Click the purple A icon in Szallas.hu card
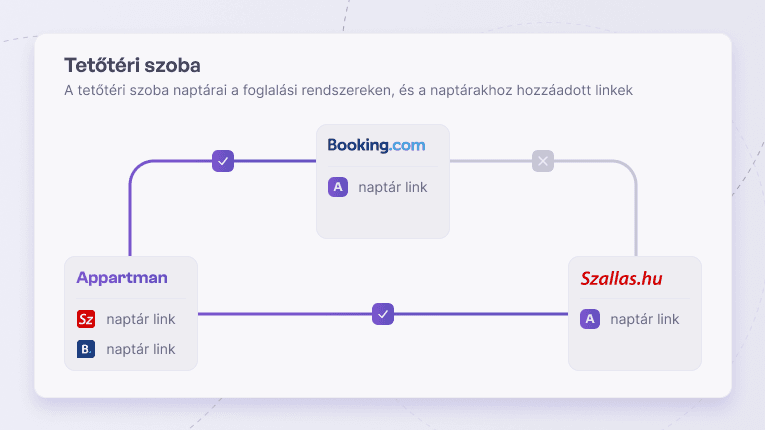The height and width of the screenshot is (430, 765). (x=590, y=319)
